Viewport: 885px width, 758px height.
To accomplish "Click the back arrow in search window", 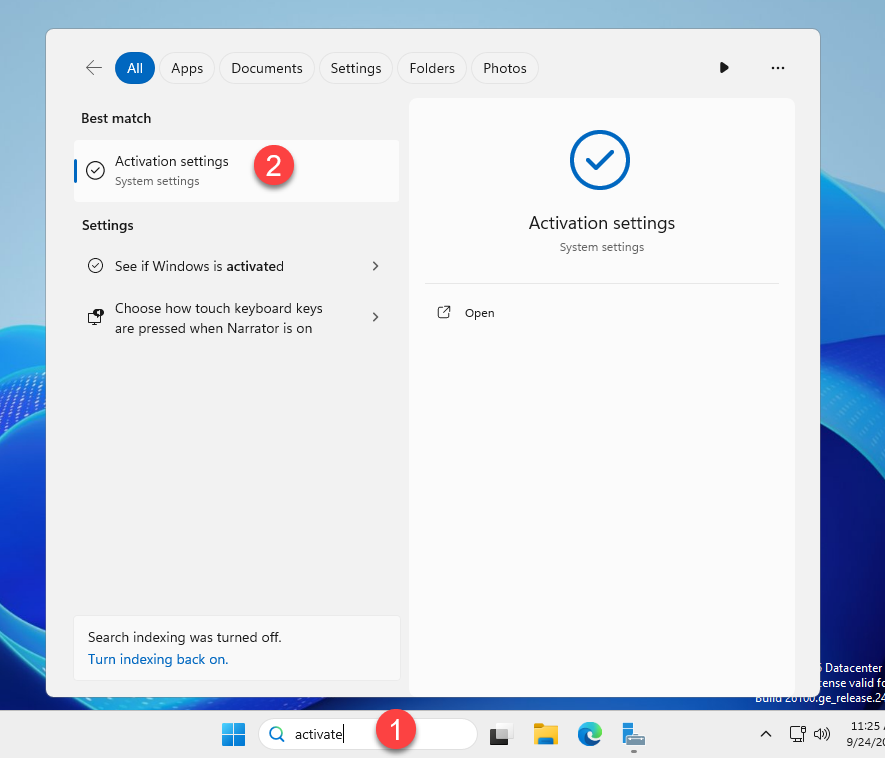I will [x=93, y=67].
